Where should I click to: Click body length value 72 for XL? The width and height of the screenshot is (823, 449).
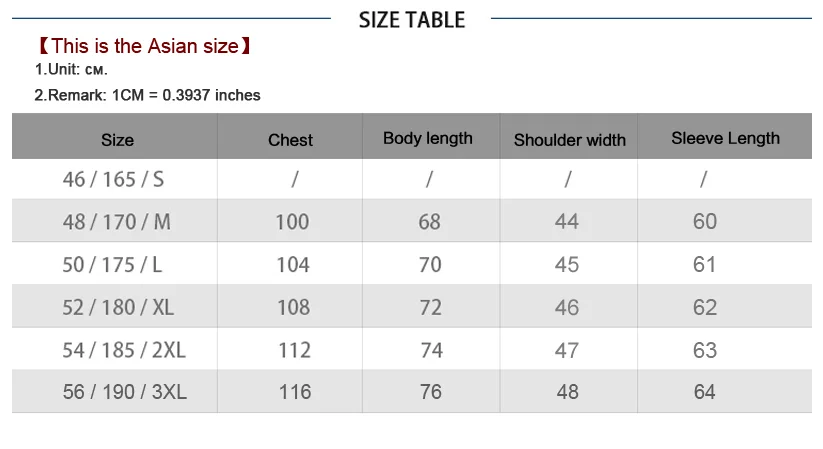430,307
